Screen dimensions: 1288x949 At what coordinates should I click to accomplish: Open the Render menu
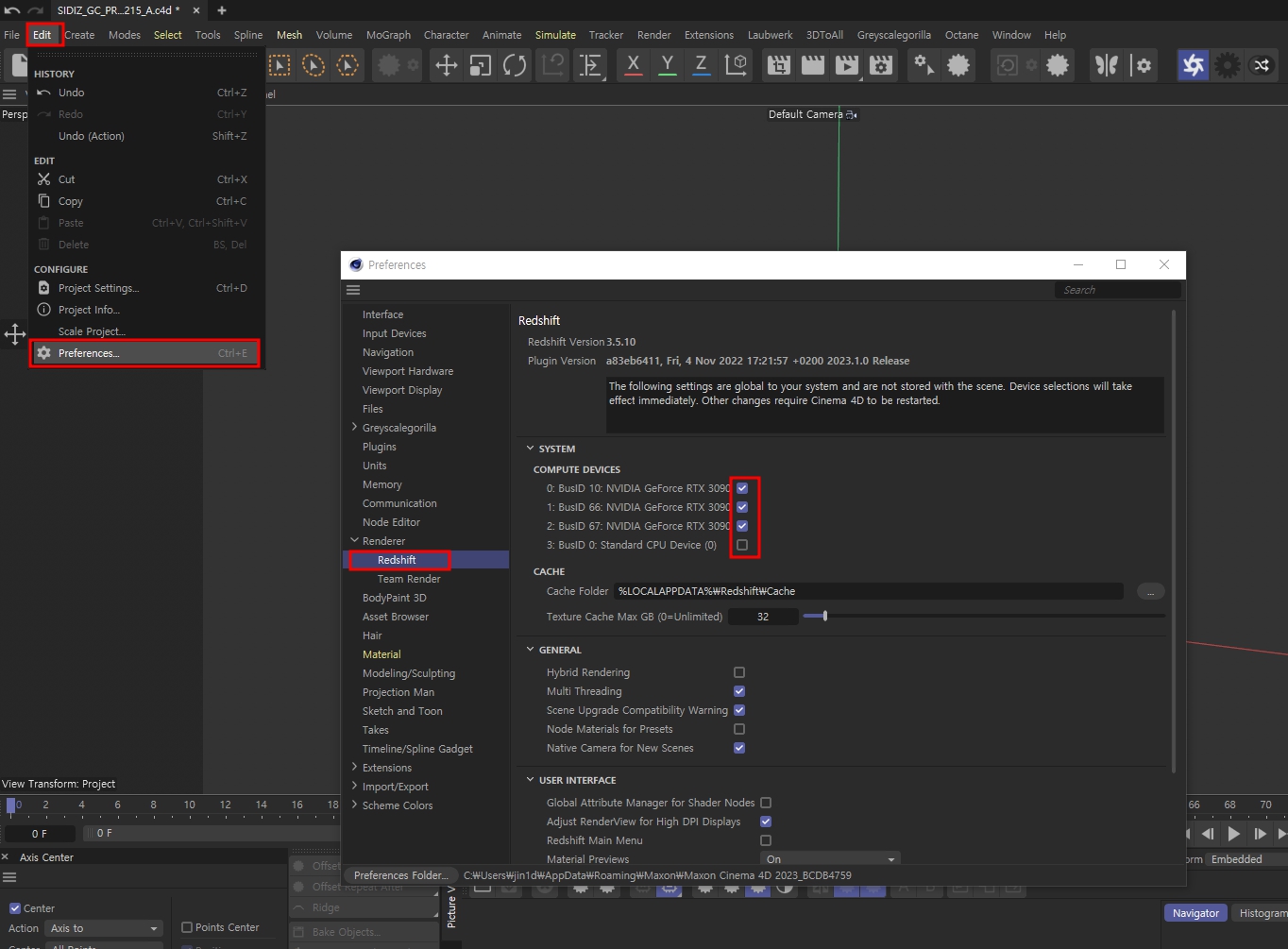[x=654, y=35]
